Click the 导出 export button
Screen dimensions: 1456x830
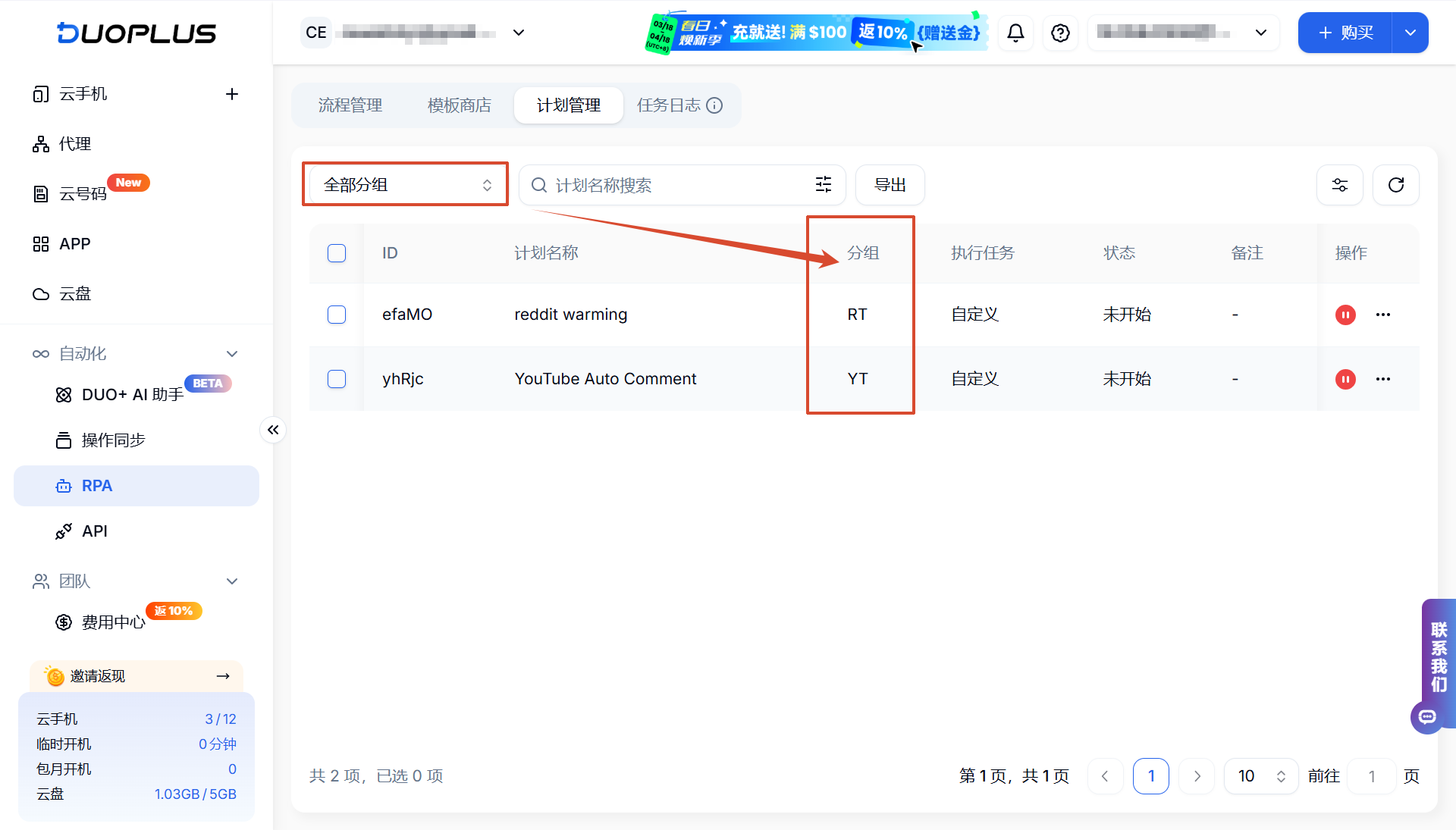890,185
